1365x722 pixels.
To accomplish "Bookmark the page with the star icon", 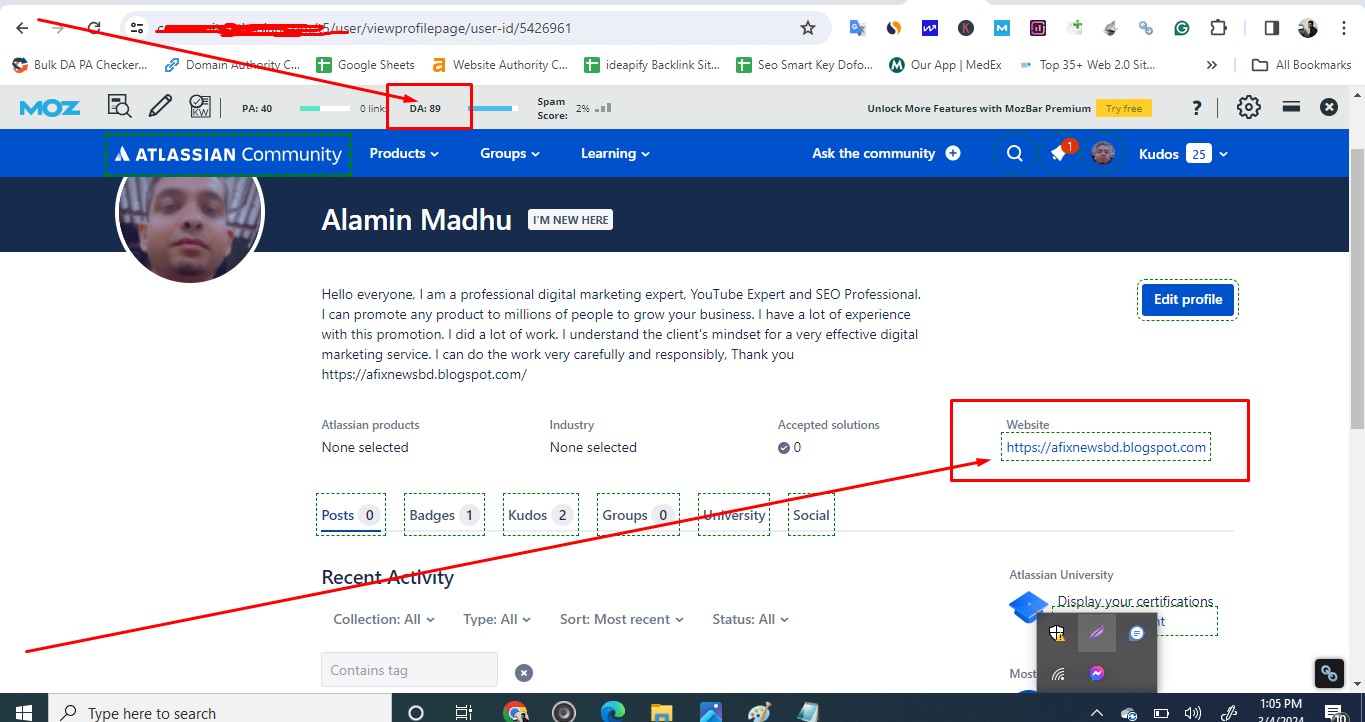I will tap(806, 28).
